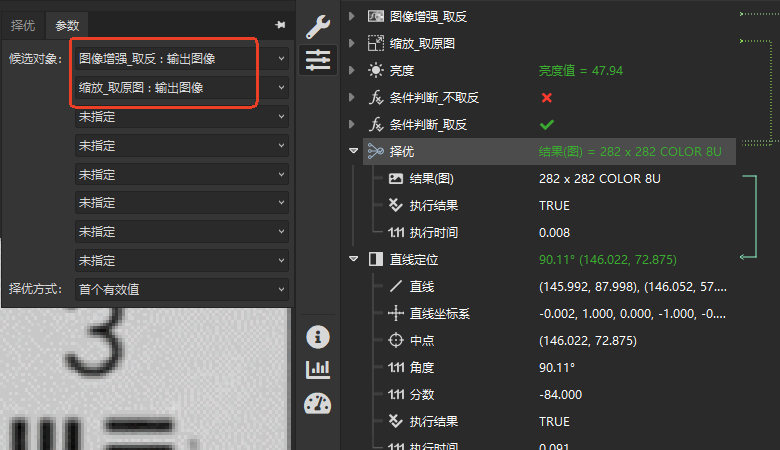
Task: Click the 候选对象 label
Action: [x=35, y=59]
